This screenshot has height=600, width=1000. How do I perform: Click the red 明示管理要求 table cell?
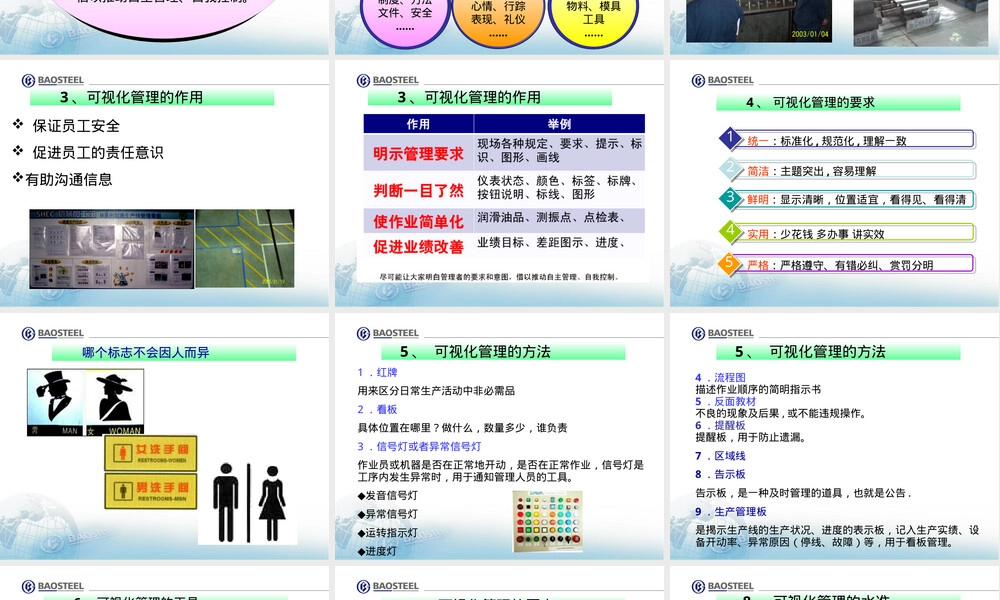pos(418,153)
